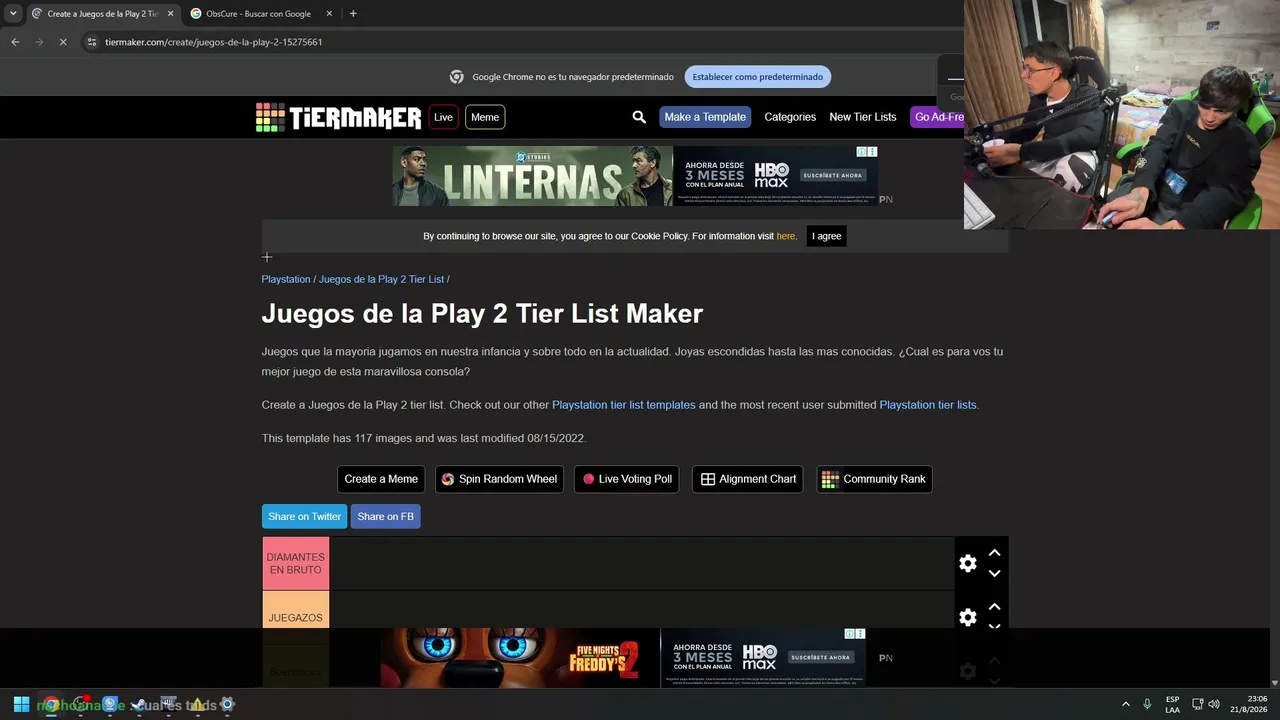Viewport: 1280px width, 720px height.
Task: Open Five Nights at Freddy's 2 ad
Action: 520,658
